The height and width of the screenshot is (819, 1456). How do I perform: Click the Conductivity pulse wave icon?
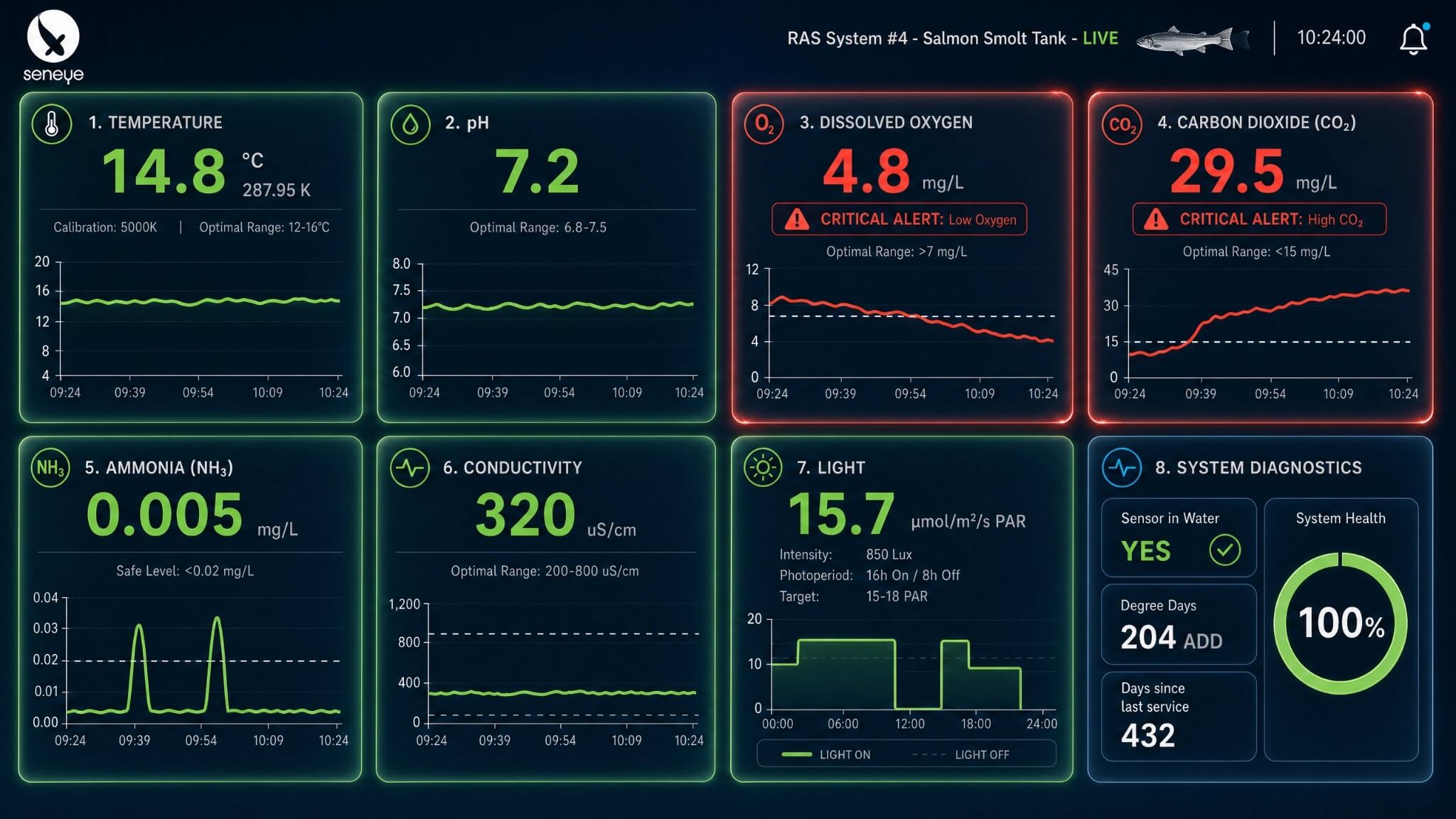pyautogui.click(x=409, y=468)
